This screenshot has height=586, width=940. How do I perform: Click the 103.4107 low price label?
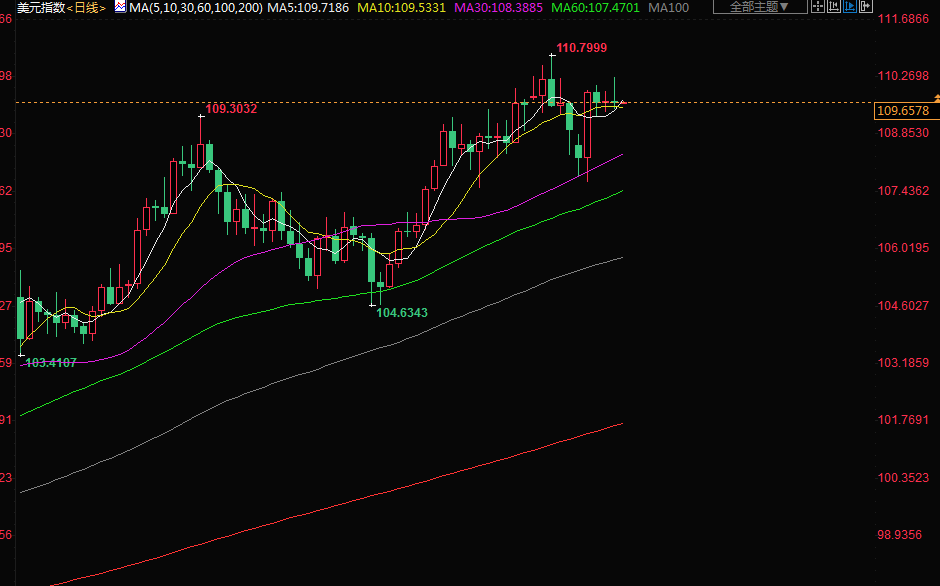point(50,362)
